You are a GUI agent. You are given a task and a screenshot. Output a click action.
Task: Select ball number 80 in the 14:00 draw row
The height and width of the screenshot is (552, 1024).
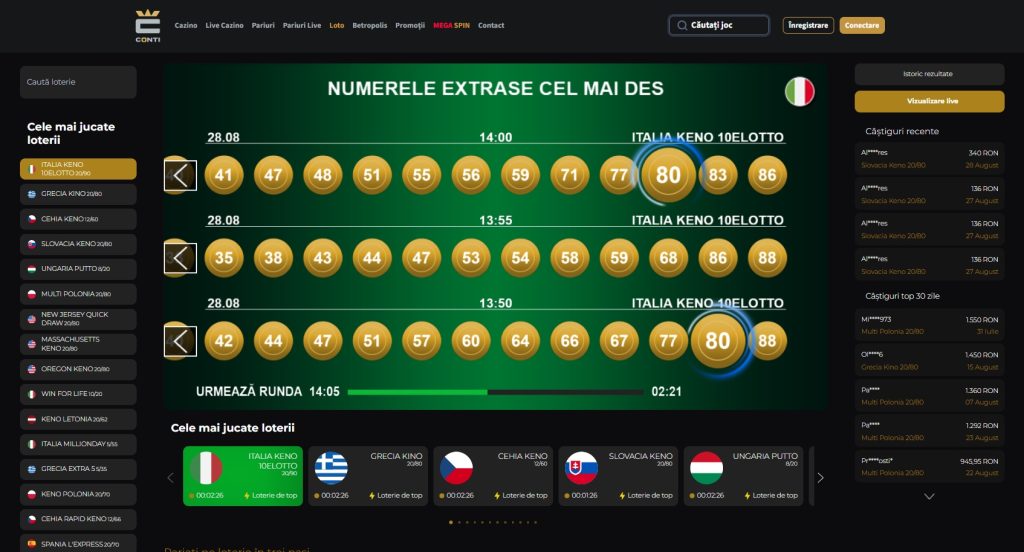coord(668,175)
